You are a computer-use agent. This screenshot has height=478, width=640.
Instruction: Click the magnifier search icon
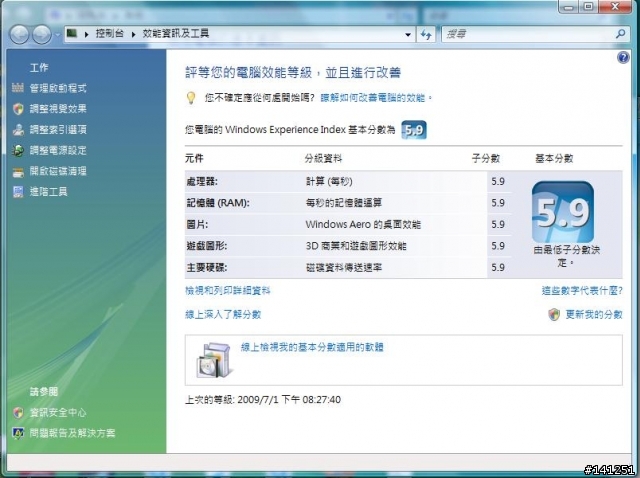(x=621, y=34)
